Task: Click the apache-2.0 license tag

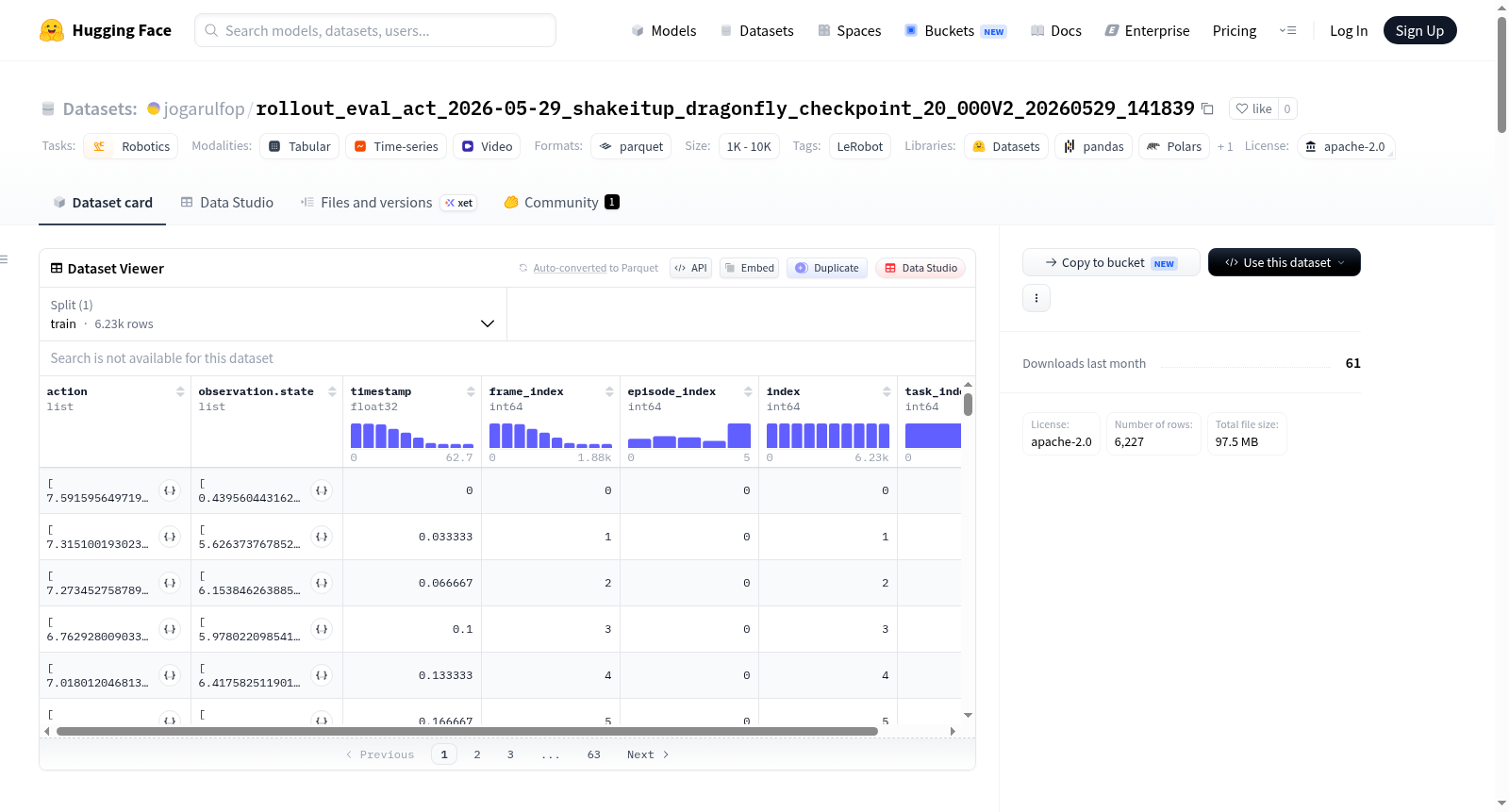Action: point(1345,146)
